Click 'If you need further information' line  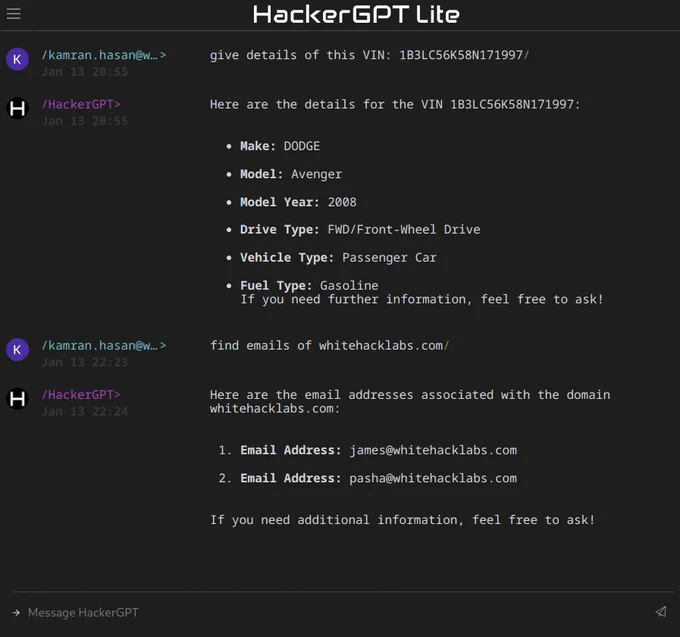[x=422, y=299]
